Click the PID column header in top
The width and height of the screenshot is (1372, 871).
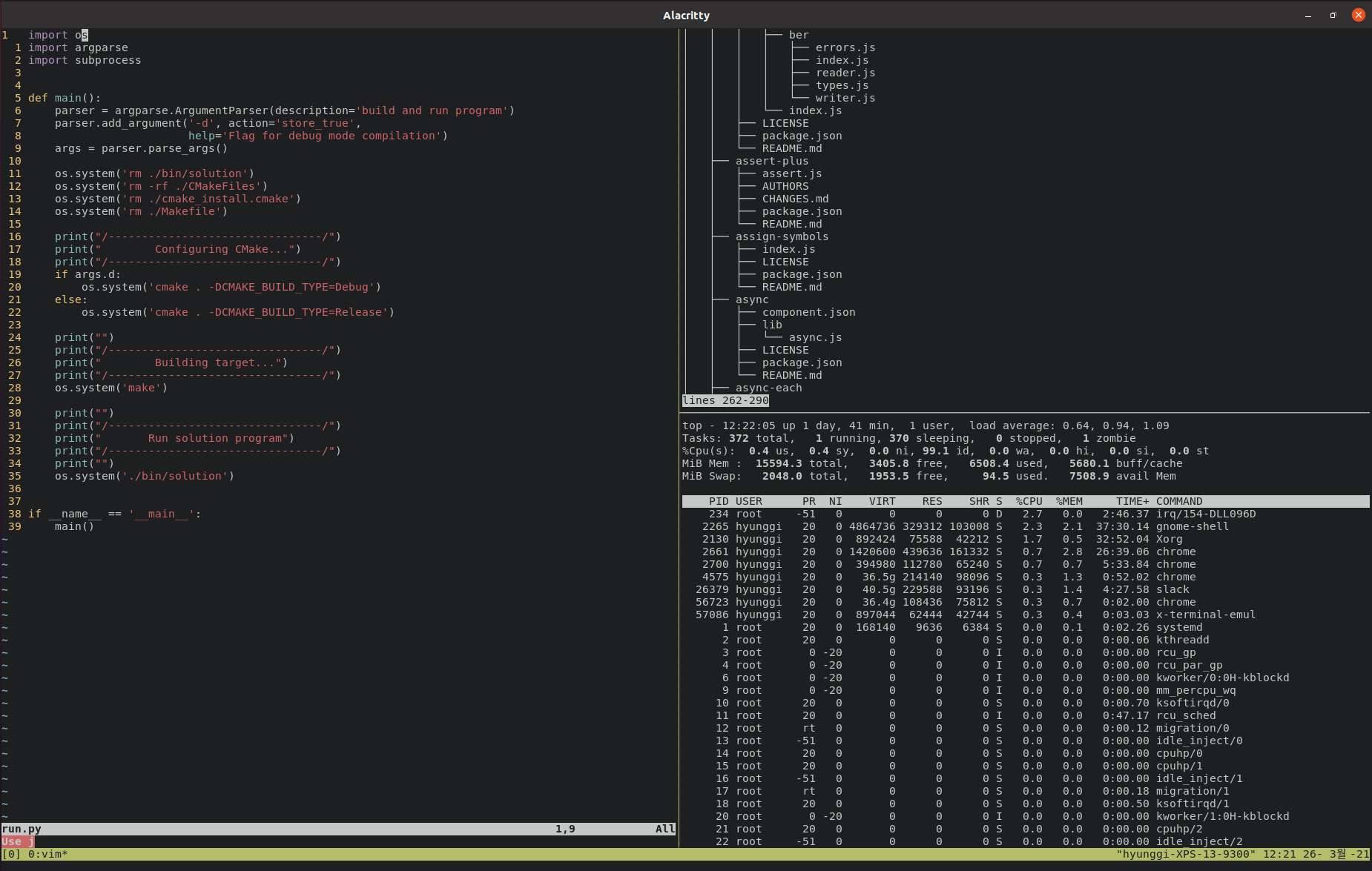719,501
